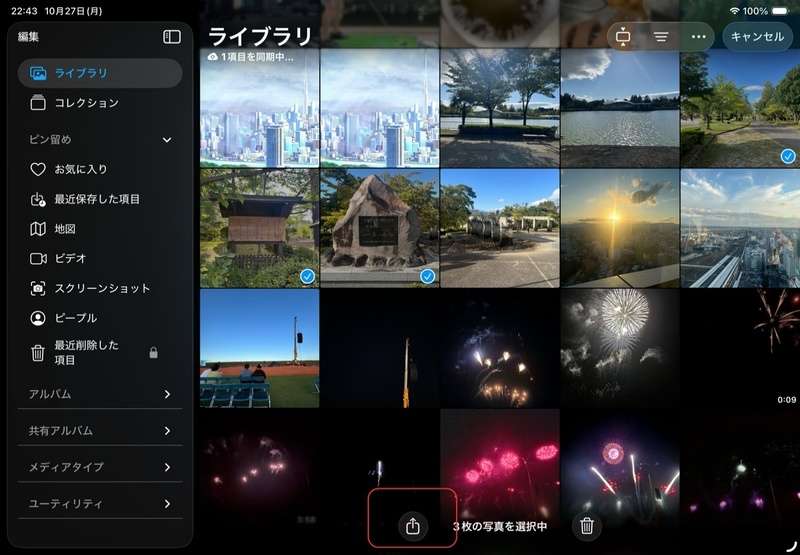Click the 1項目を同期中 sync status text
Viewport: 800px width, 555px height.
click(257, 57)
